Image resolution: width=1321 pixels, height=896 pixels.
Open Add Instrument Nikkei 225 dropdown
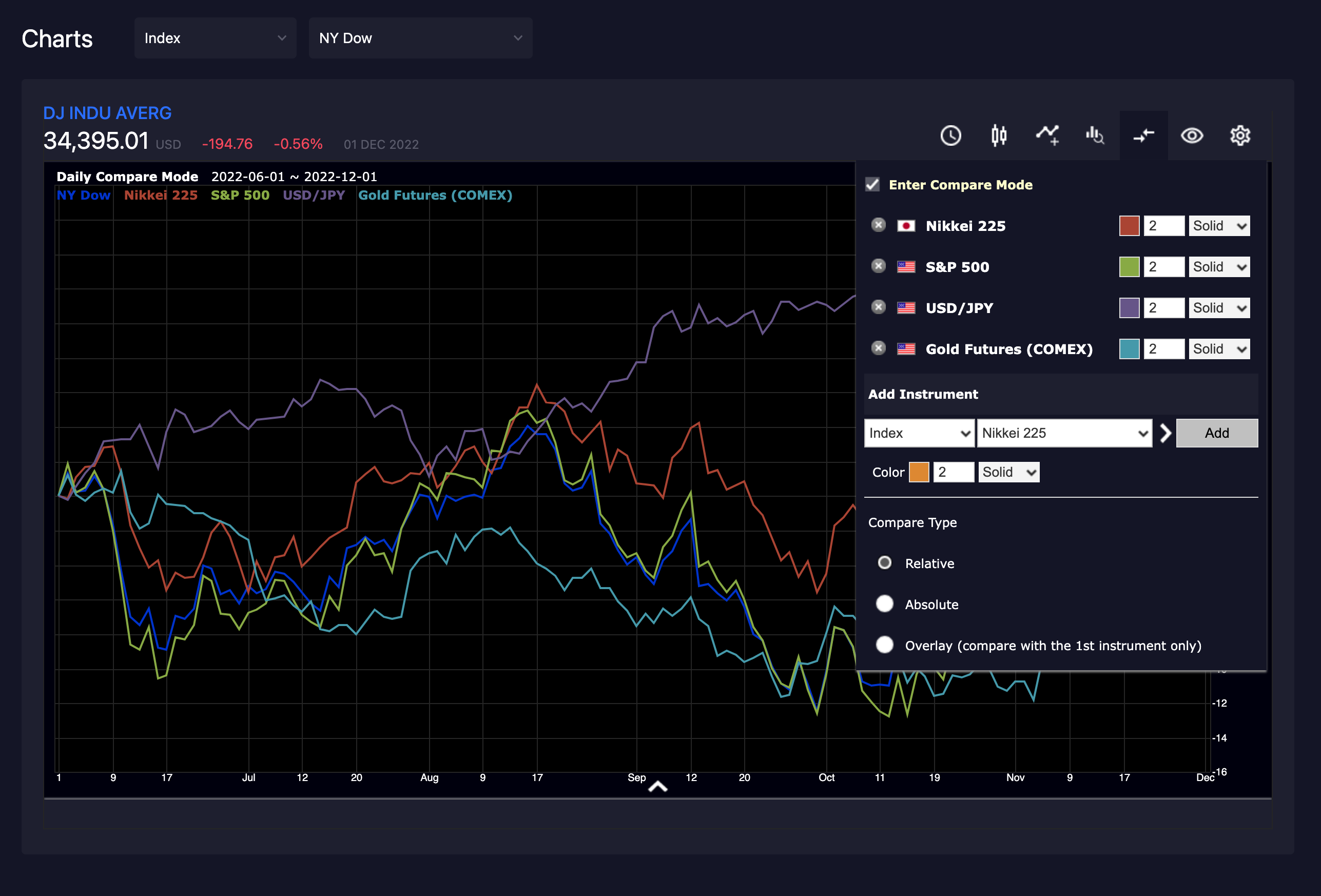click(1064, 433)
